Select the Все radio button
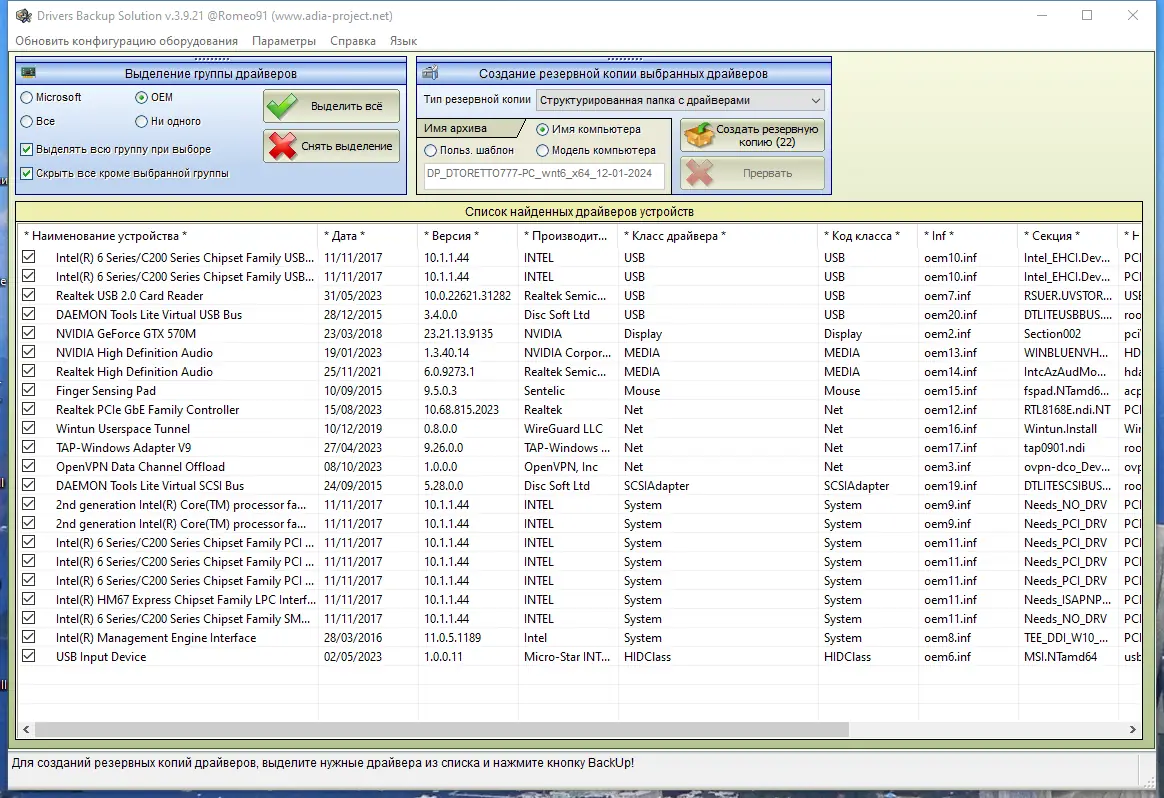This screenshot has height=798, width=1164. (x=27, y=121)
